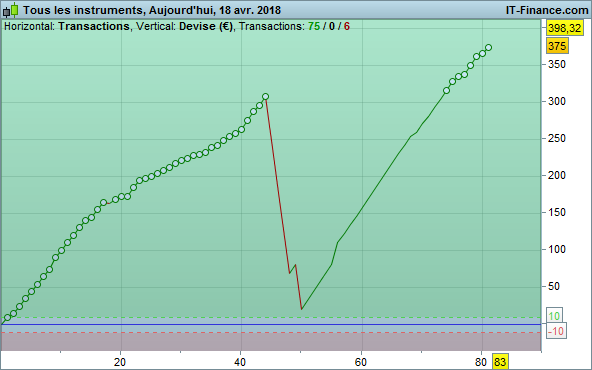Click the red losing transactions count 6
Image resolution: width=592 pixels, height=370 pixels.
(x=347, y=26)
